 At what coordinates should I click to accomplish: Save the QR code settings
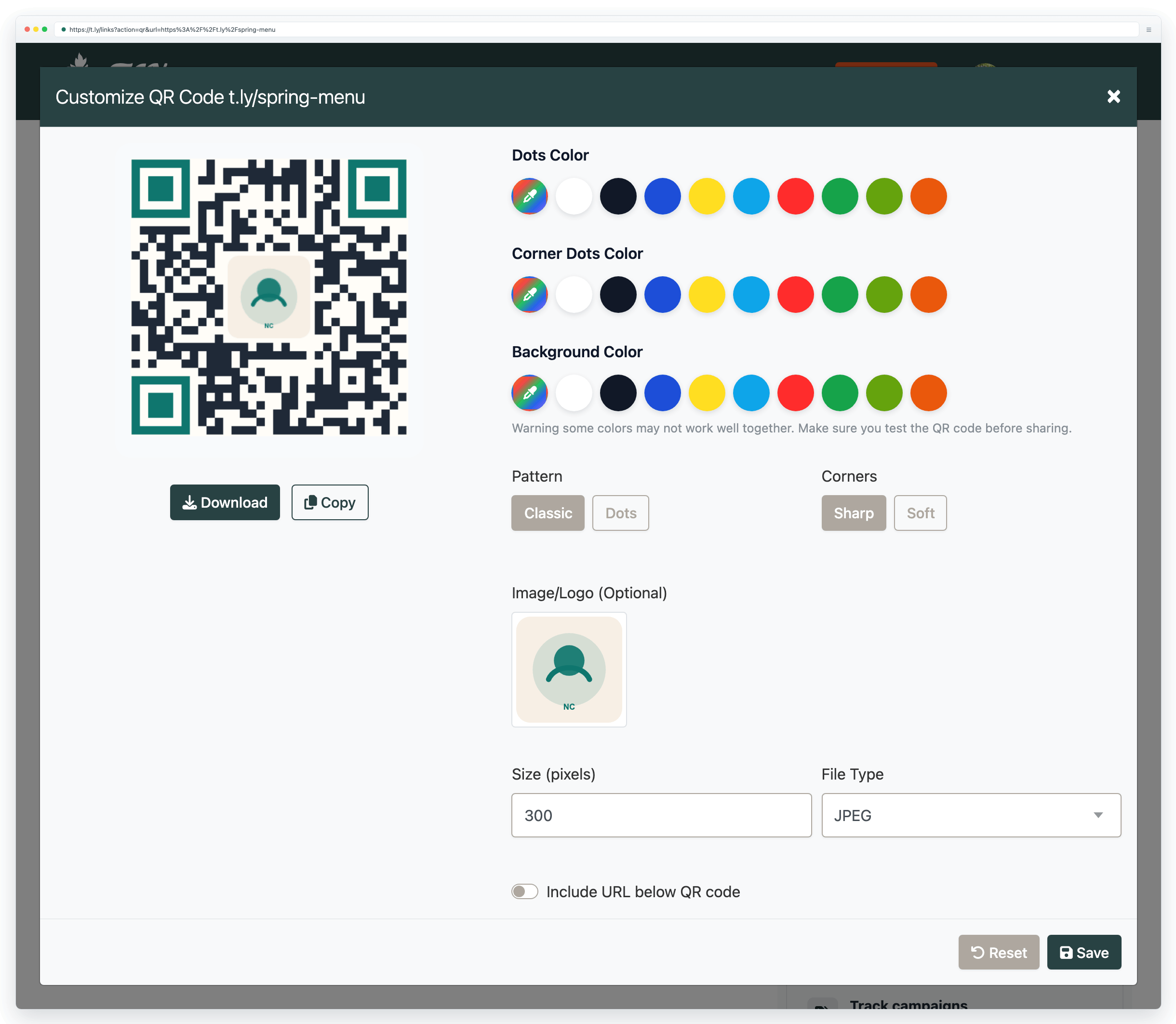point(1084,952)
